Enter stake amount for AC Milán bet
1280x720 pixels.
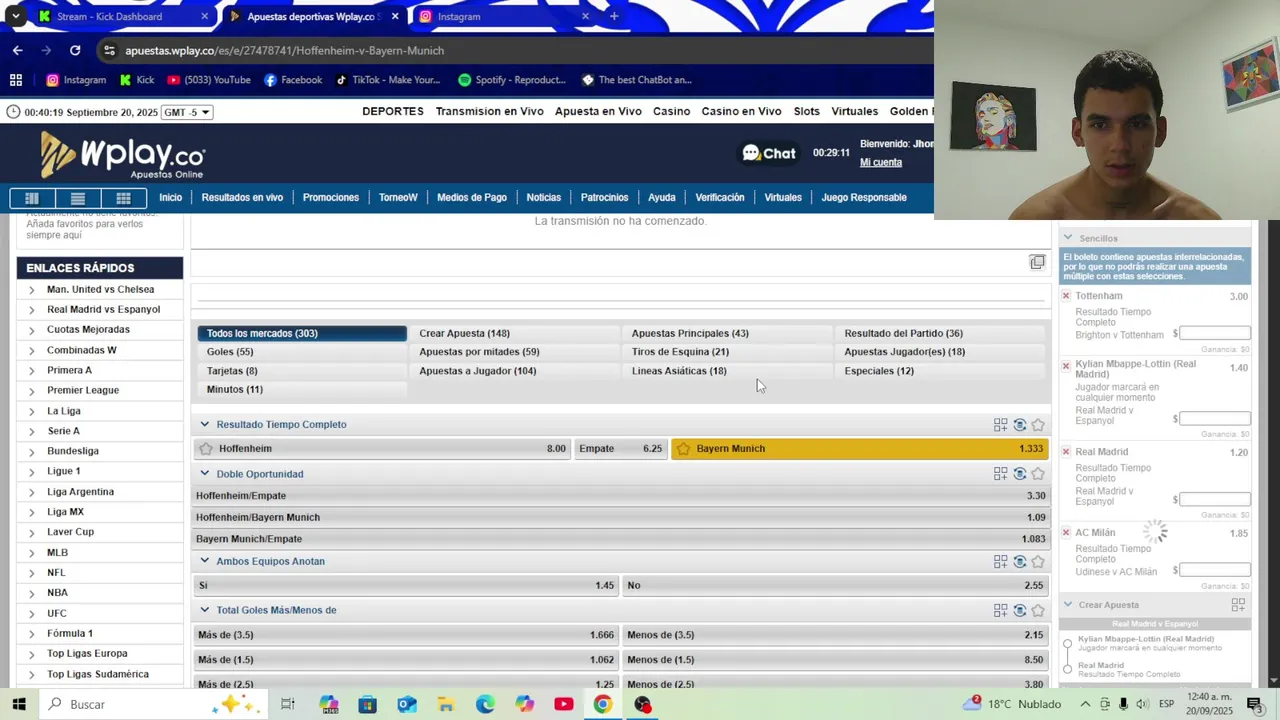click(1214, 570)
